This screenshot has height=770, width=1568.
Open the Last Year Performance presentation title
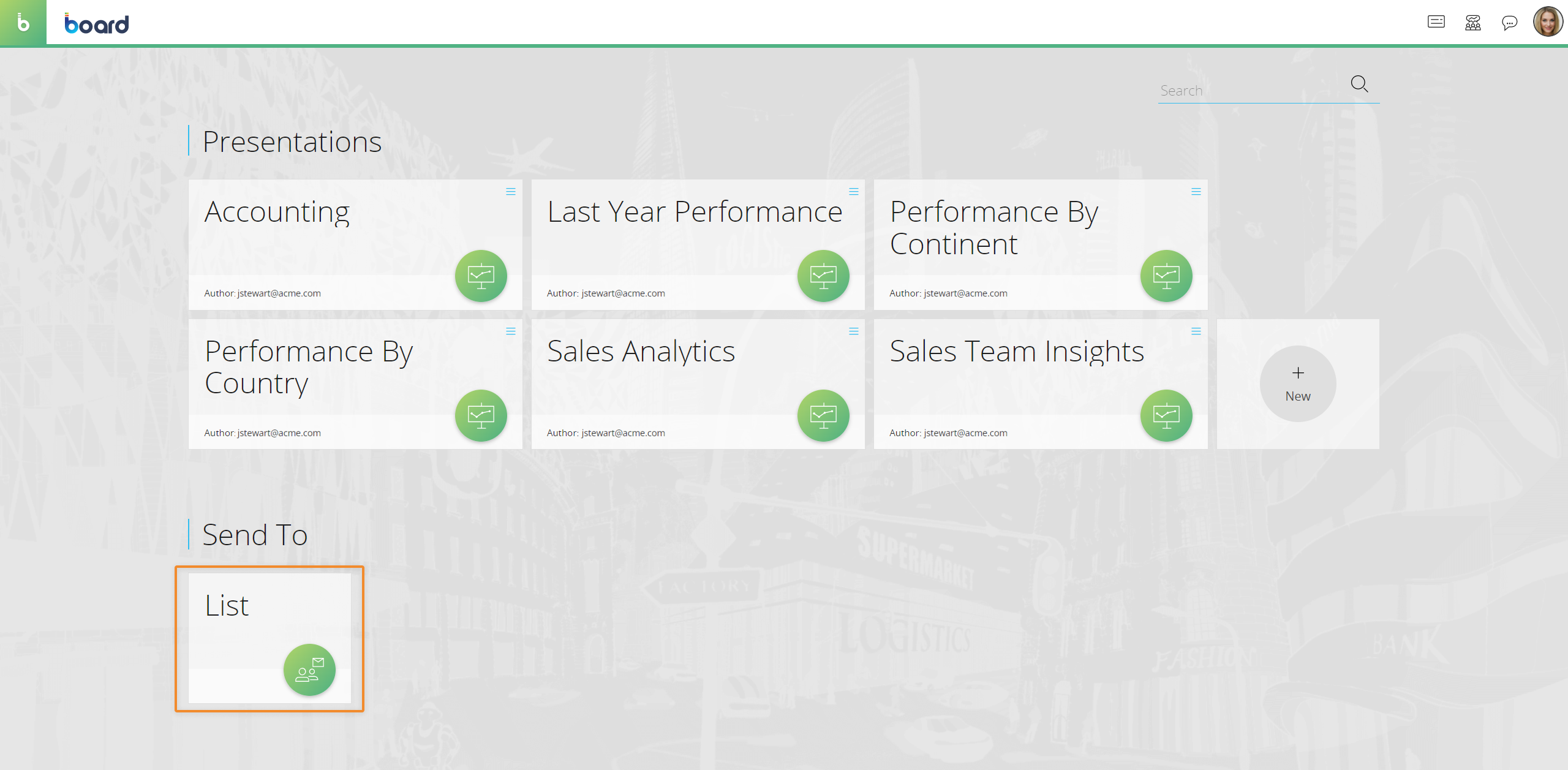click(695, 212)
